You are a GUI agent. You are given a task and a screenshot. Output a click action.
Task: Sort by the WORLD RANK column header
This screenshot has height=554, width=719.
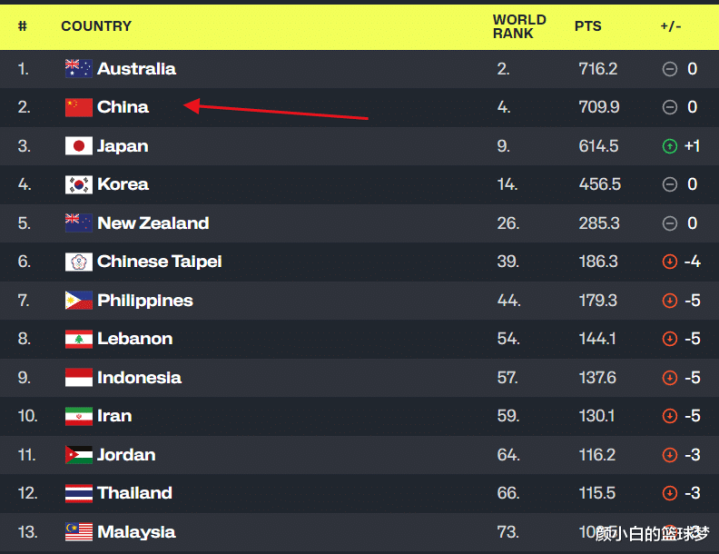point(520,26)
